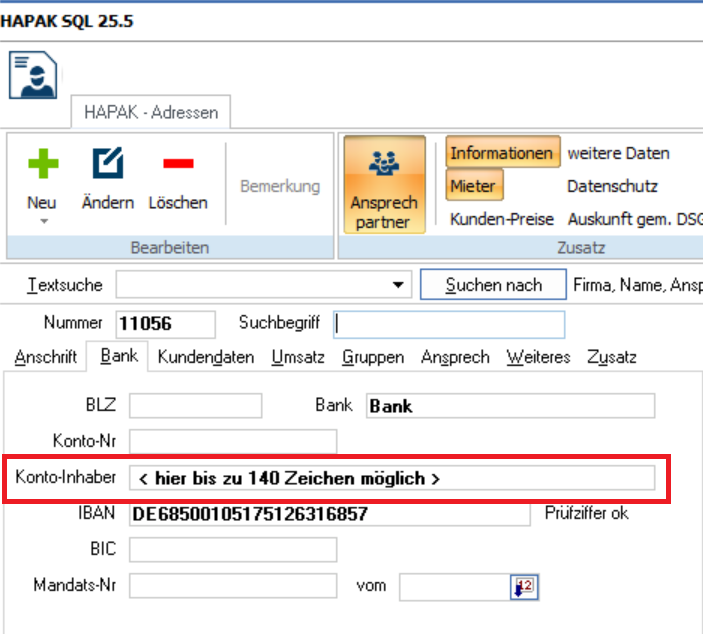Switch to the Umsatz tab

(x=297, y=357)
